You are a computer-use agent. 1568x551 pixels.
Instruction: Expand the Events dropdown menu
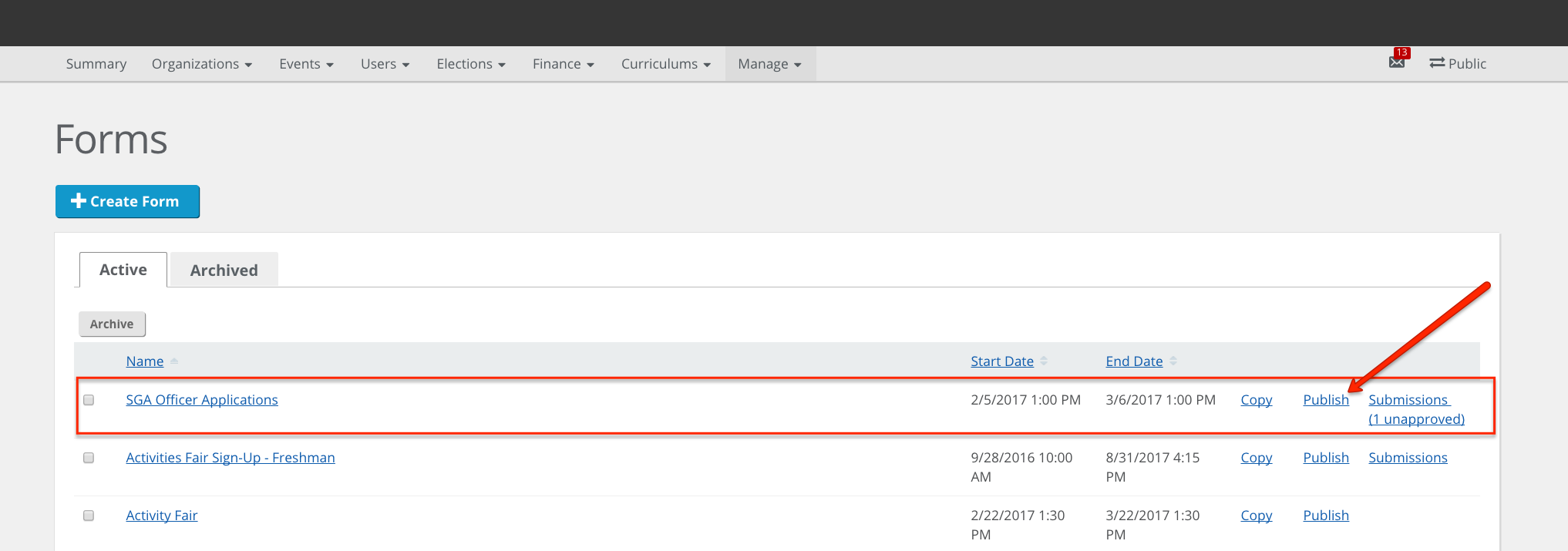pyautogui.click(x=306, y=64)
